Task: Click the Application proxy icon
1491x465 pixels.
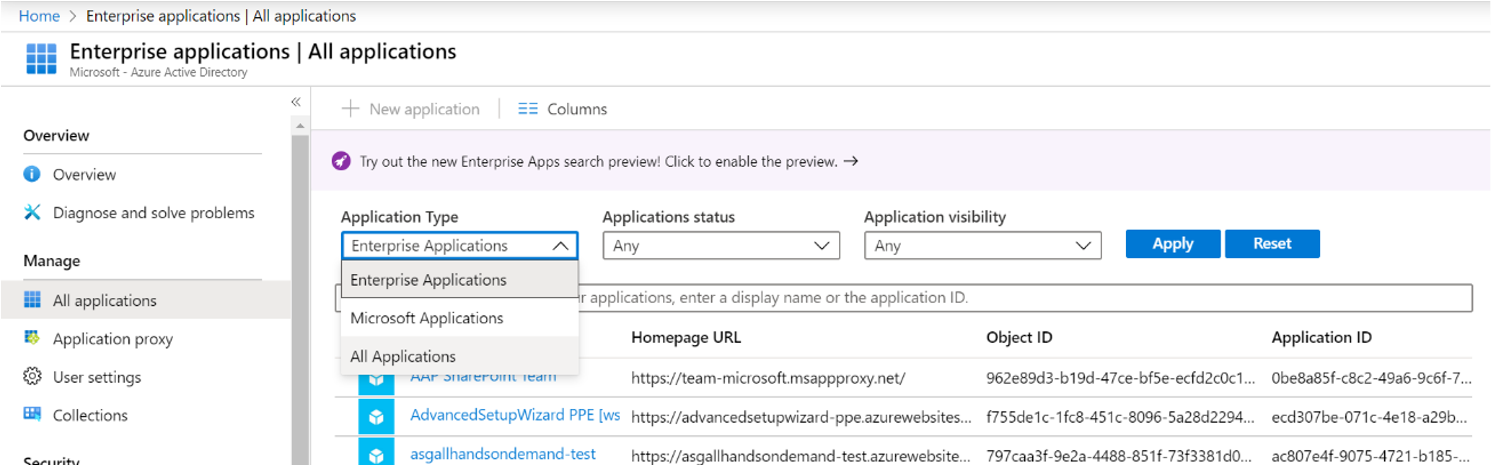Action: [32, 338]
